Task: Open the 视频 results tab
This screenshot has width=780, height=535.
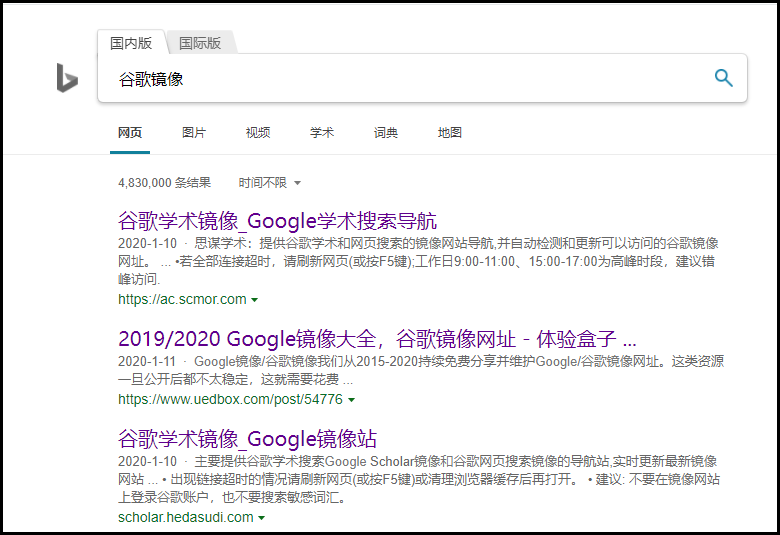Action: pos(258,133)
